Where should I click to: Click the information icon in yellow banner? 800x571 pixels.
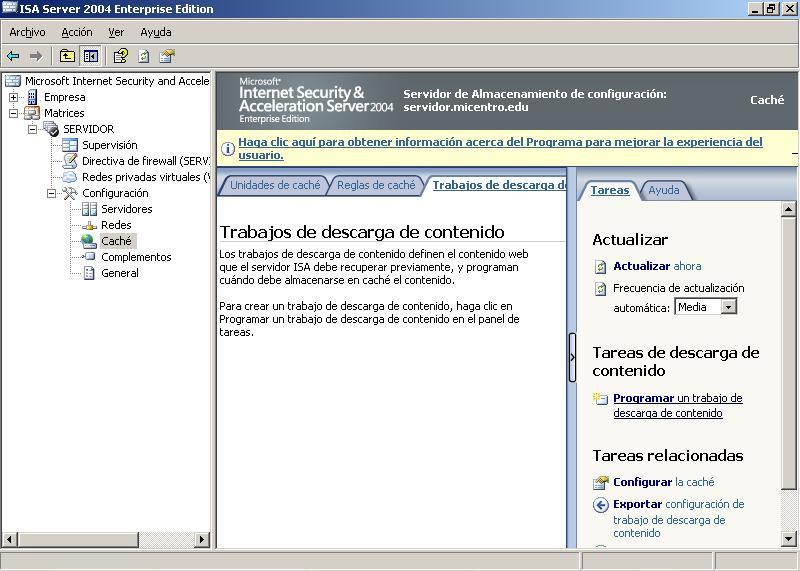227,149
